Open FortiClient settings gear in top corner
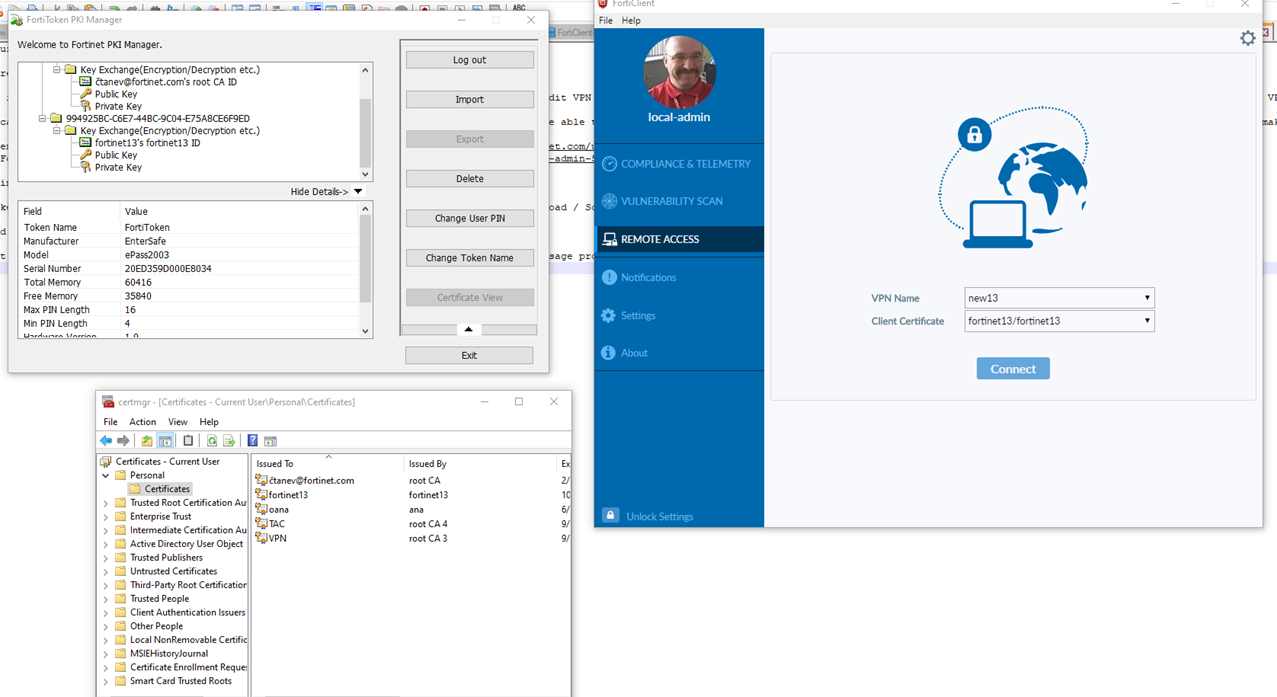The width and height of the screenshot is (1277, 697). [x=1247, y=38]
